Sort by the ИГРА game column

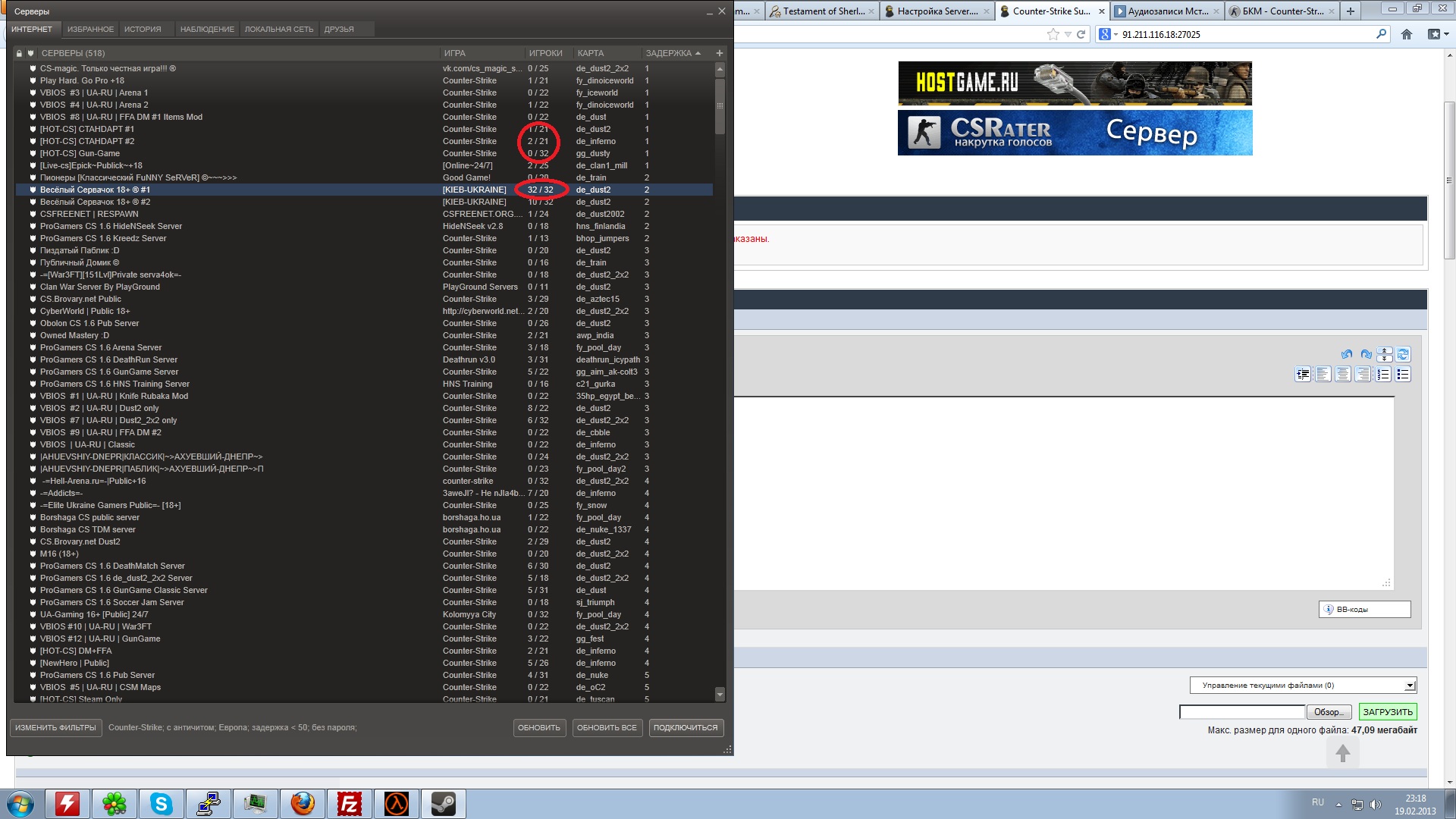click(x=455, y=53)
